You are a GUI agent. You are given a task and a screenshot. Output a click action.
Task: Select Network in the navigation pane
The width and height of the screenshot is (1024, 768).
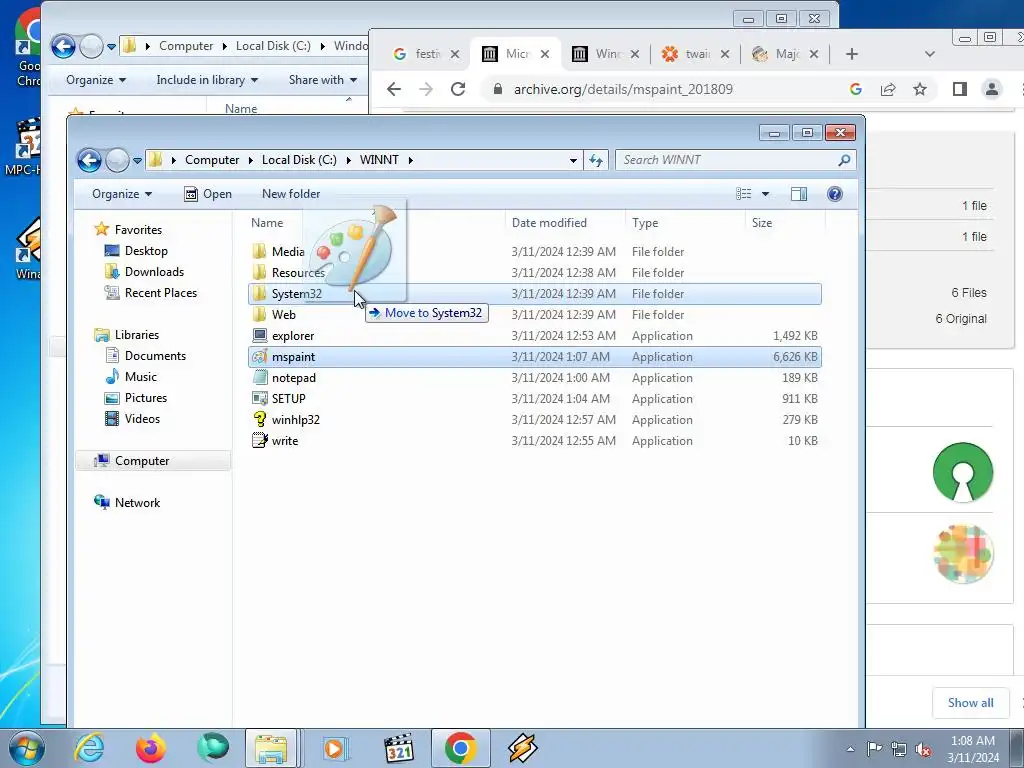(137, 503)
